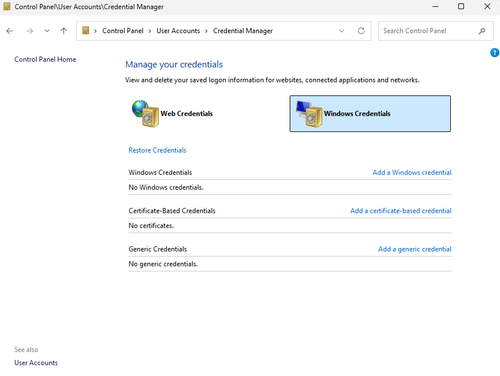
Task: Open User Accounts under See also
Action: coord(36,363)
